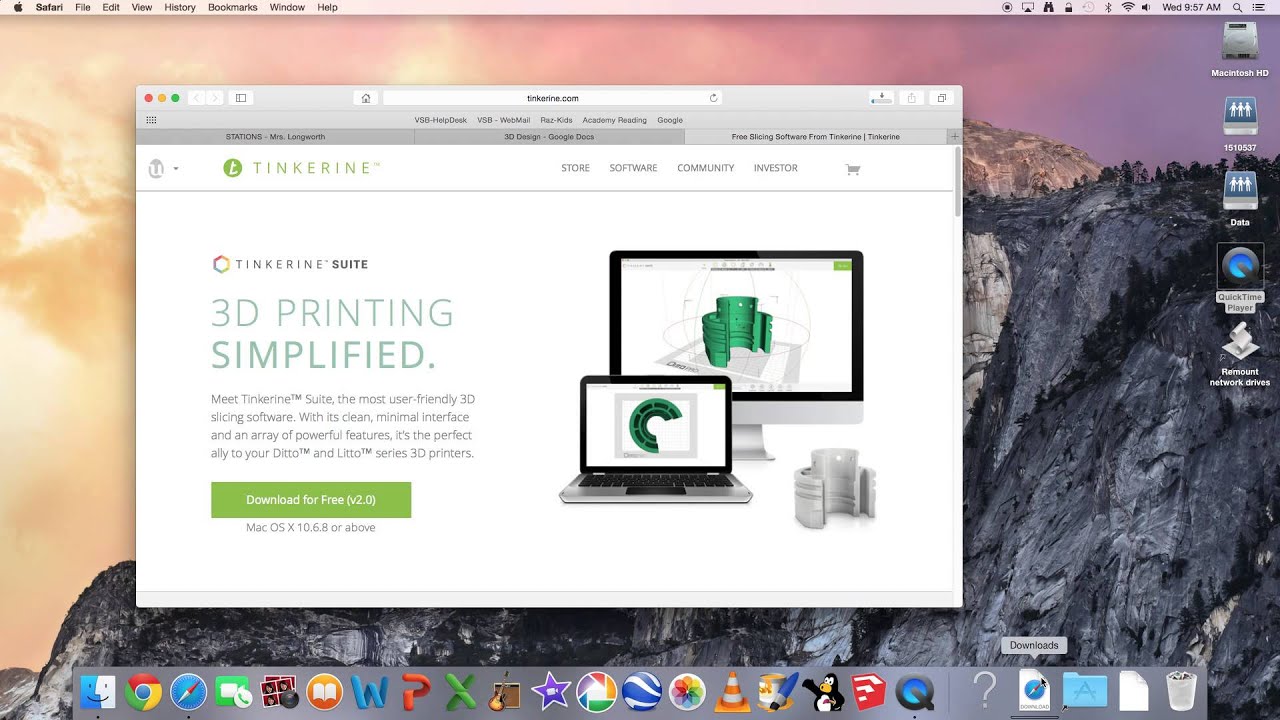Go to the home page via house icon
This screenshot has height=720, width=1280.
(x=366, y=98)
